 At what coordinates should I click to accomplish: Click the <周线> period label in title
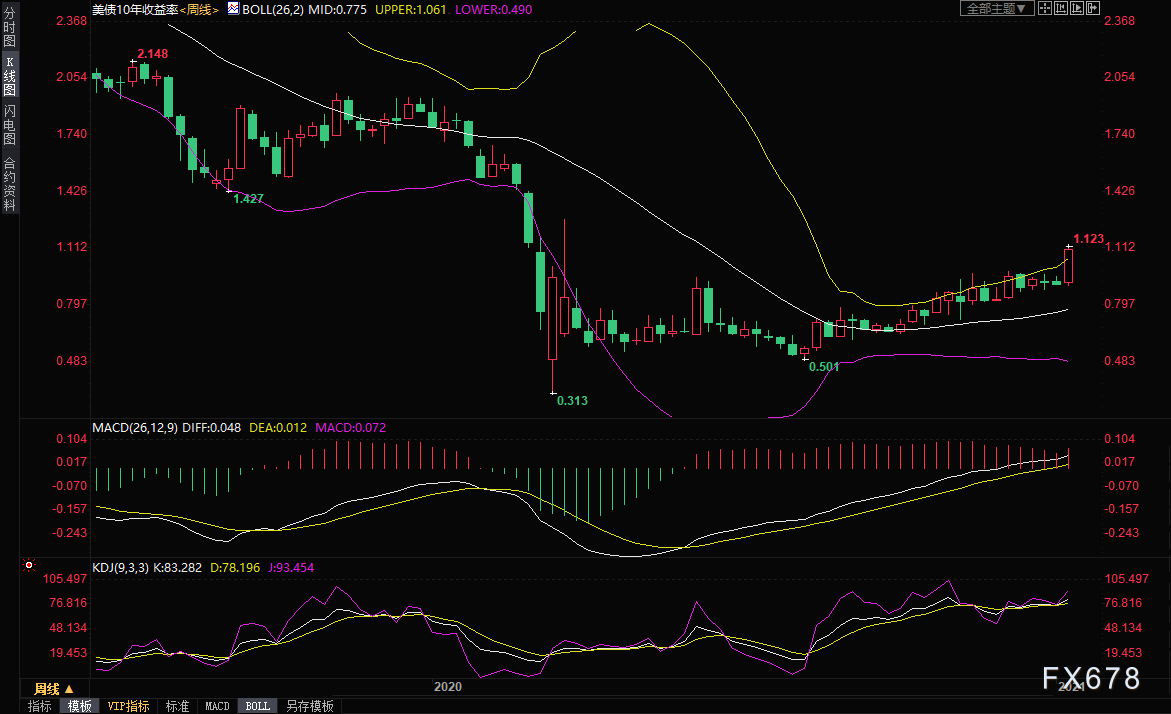point(199,10)
